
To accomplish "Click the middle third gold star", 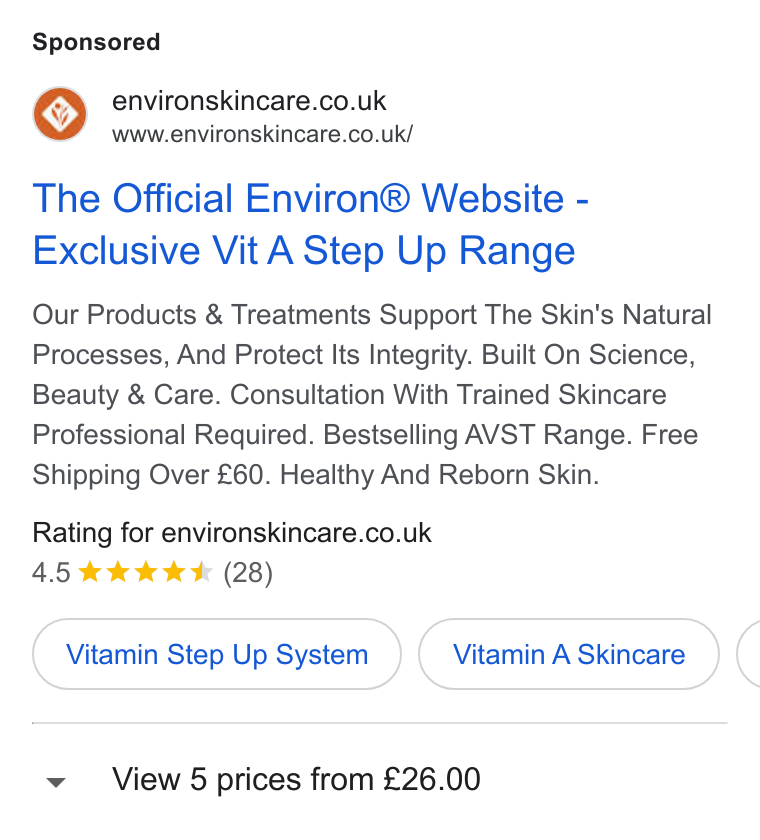I will click(x=146, y=572).
